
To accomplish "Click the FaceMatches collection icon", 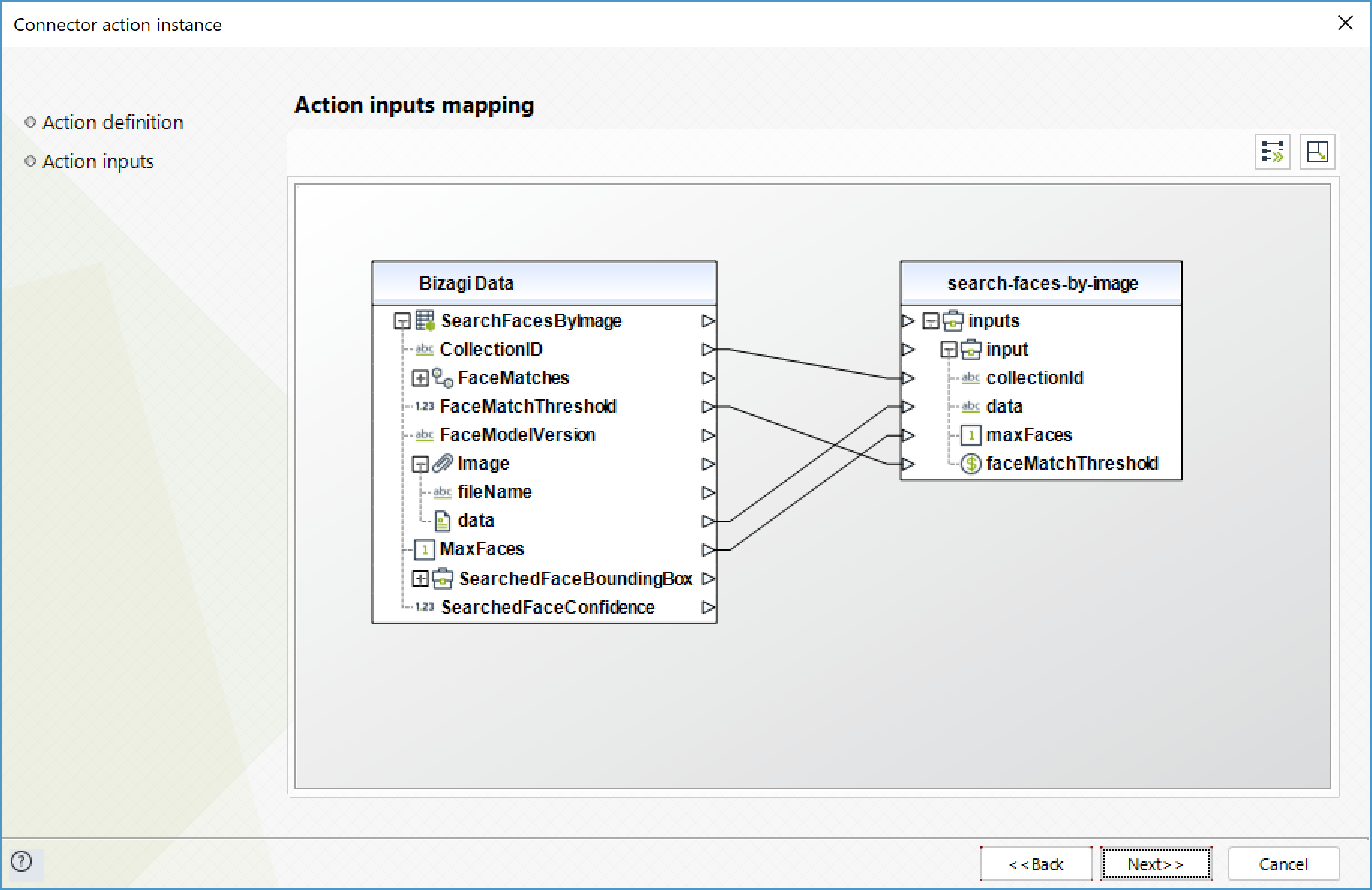I will tap(443, 378).
